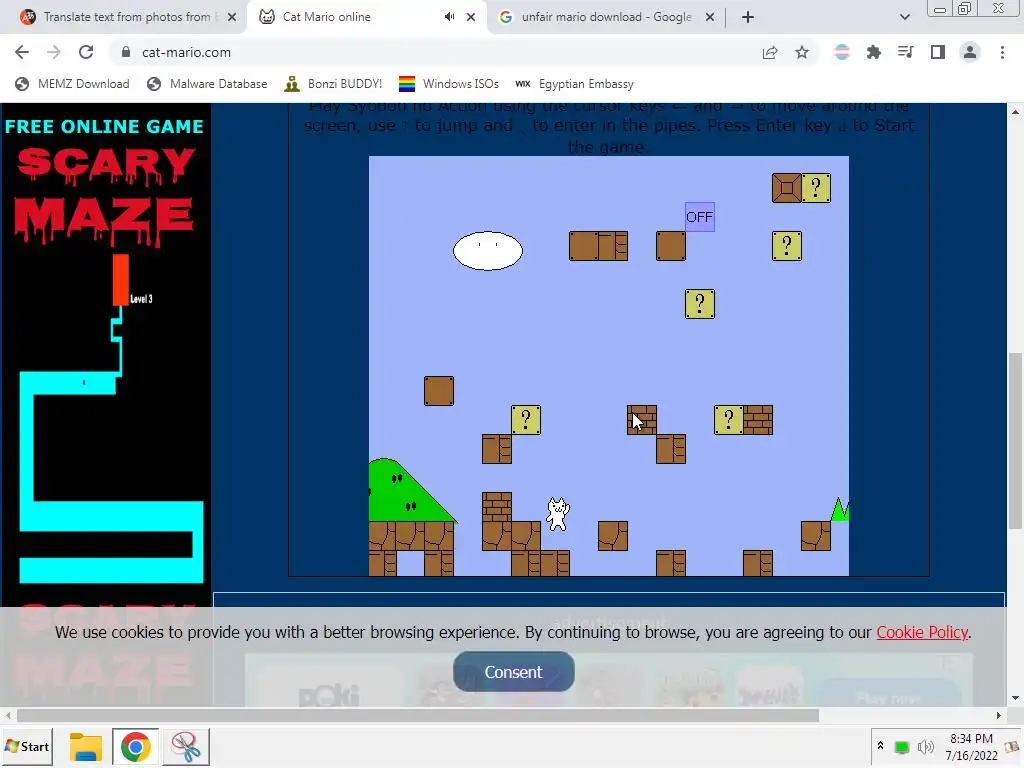The height and width of the screenshot is (768, 1024).
Task: Expand the tab search dropdown arrow
Action: [904, 17]
